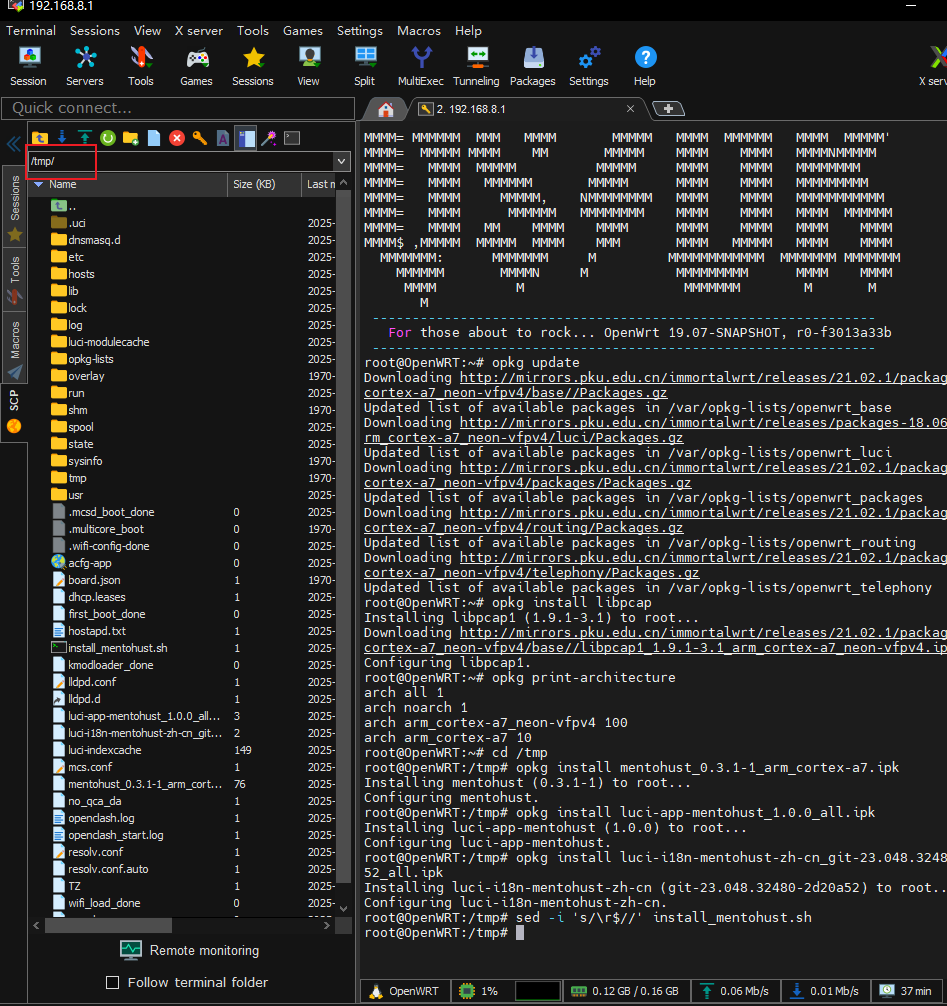
Task: Click the Quick connect input field
Action: click(x=178, y=108)
